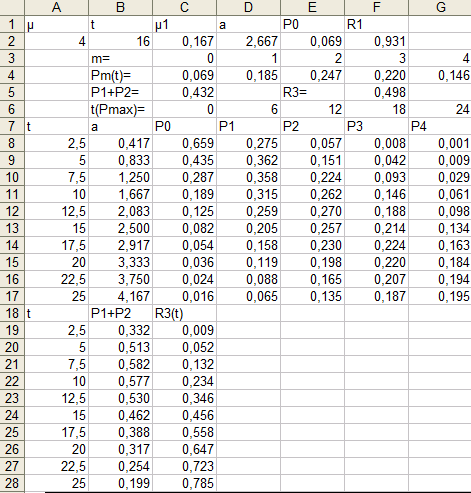Click cell C28 with value 0,785

click(184, 483)
